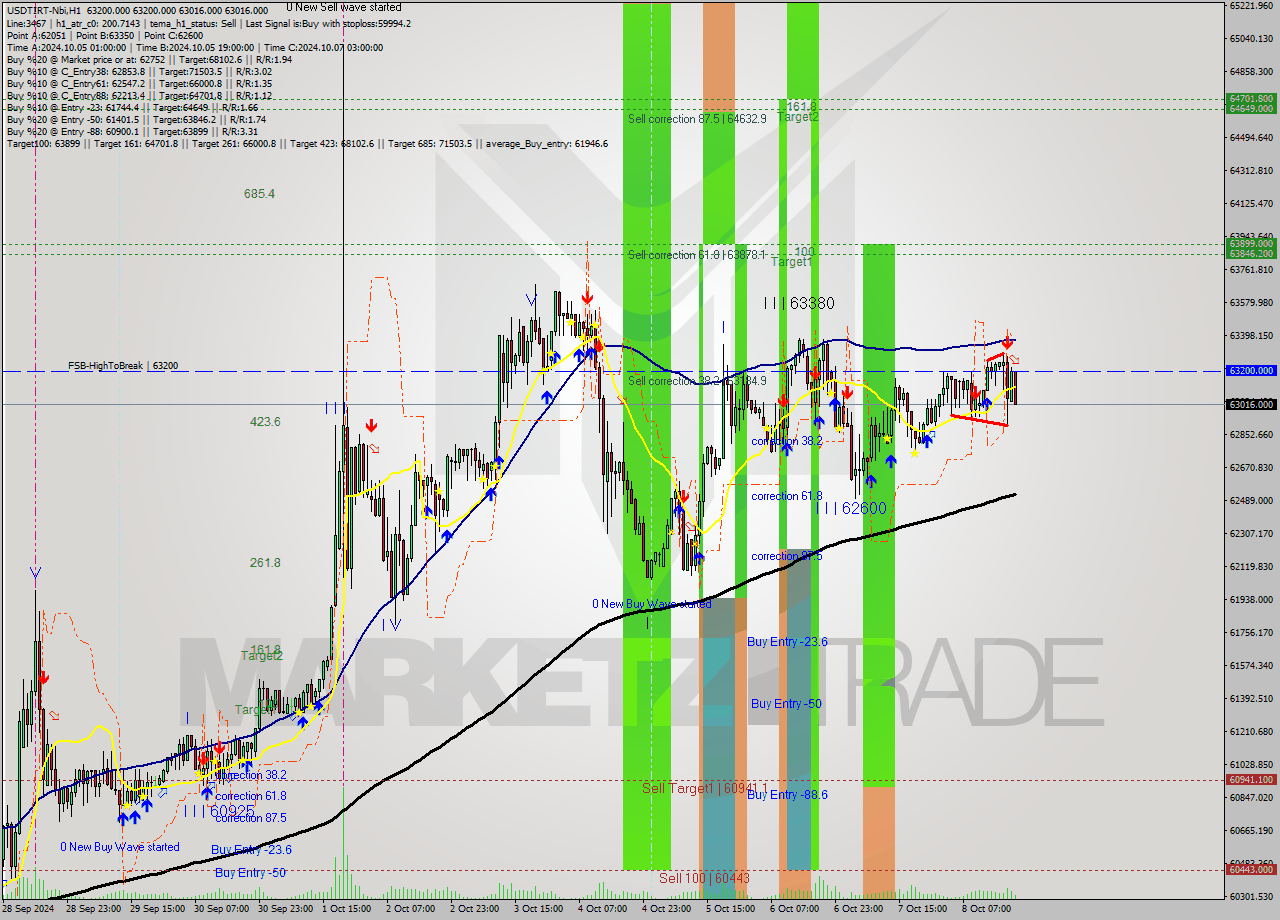Viewport: 1280px width, 920px height.
Task: Click the 'I I I 60925' level label
Action: click(219, 810)
